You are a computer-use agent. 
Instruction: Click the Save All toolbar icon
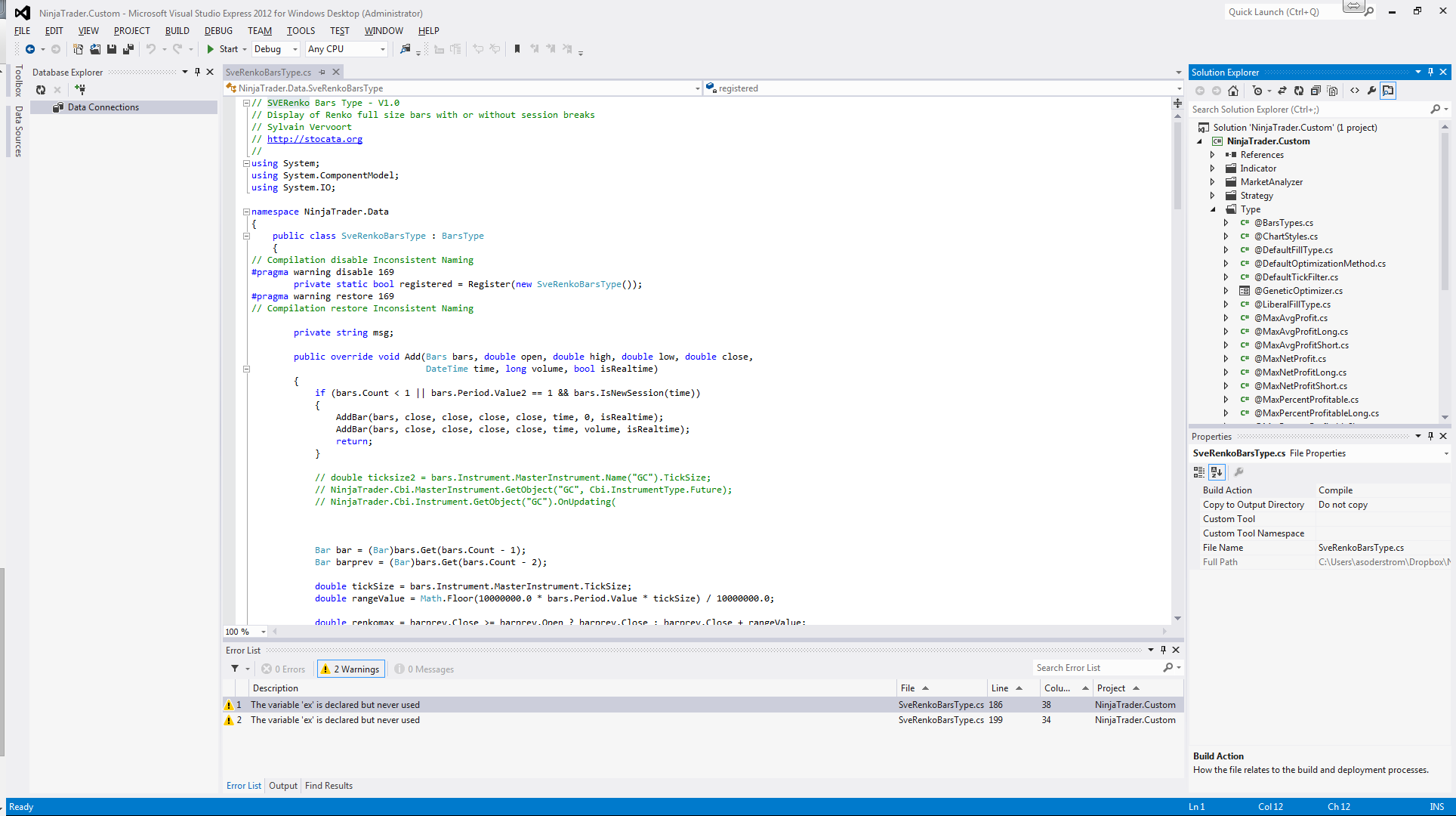[128, 49]
